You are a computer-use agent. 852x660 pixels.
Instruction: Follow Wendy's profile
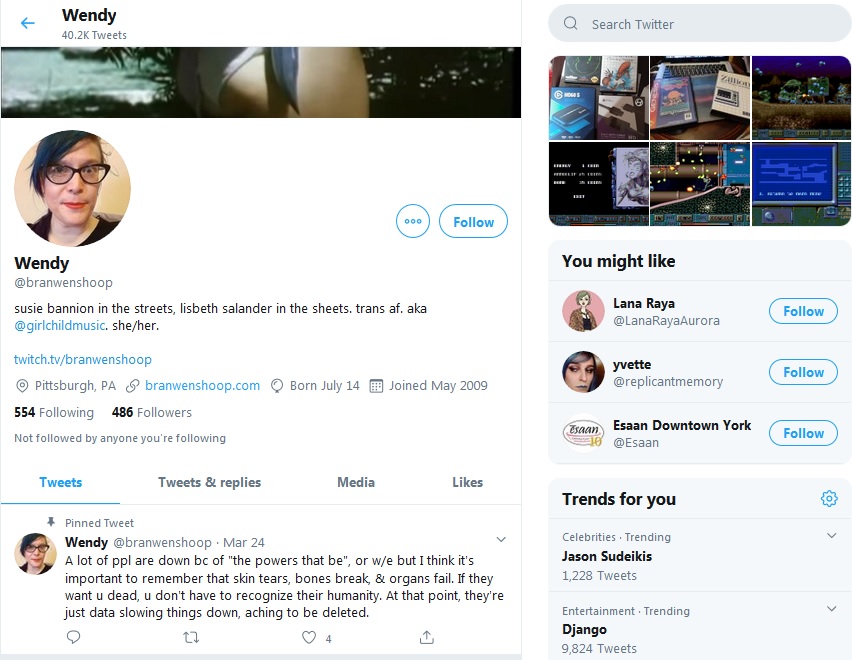point(473,221)
